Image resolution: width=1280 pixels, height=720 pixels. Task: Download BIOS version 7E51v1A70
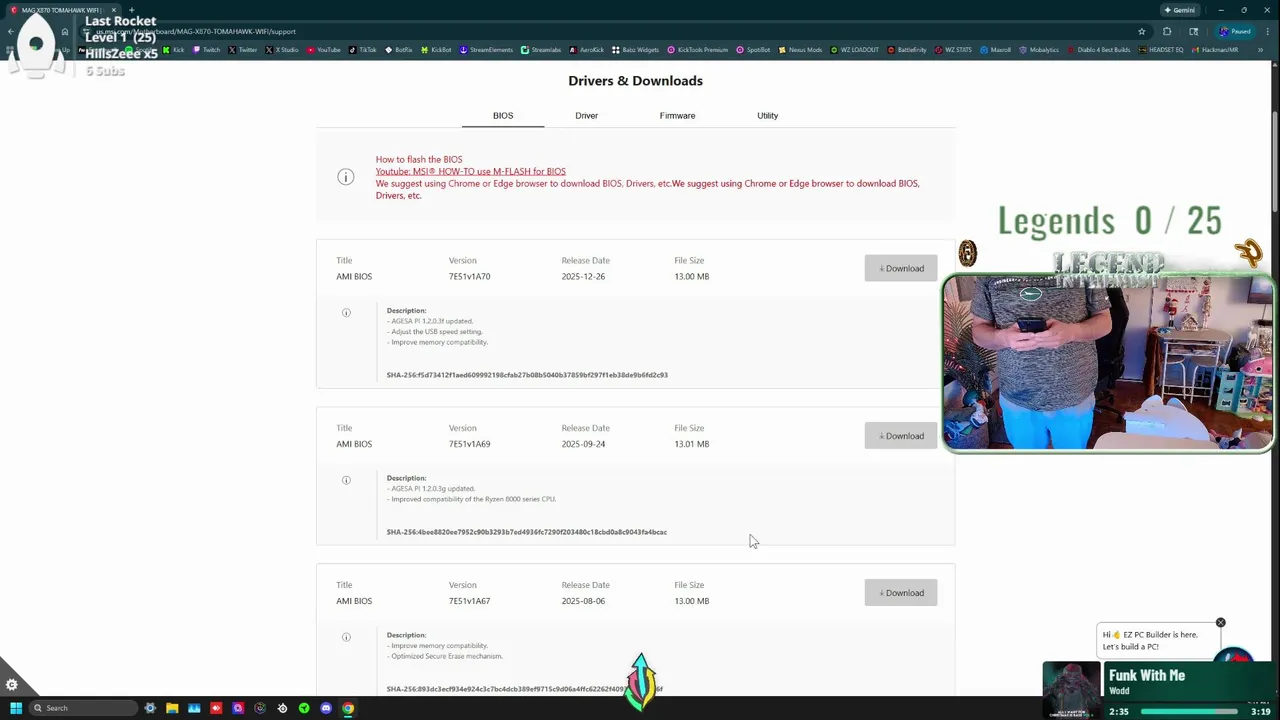(901, 268)
